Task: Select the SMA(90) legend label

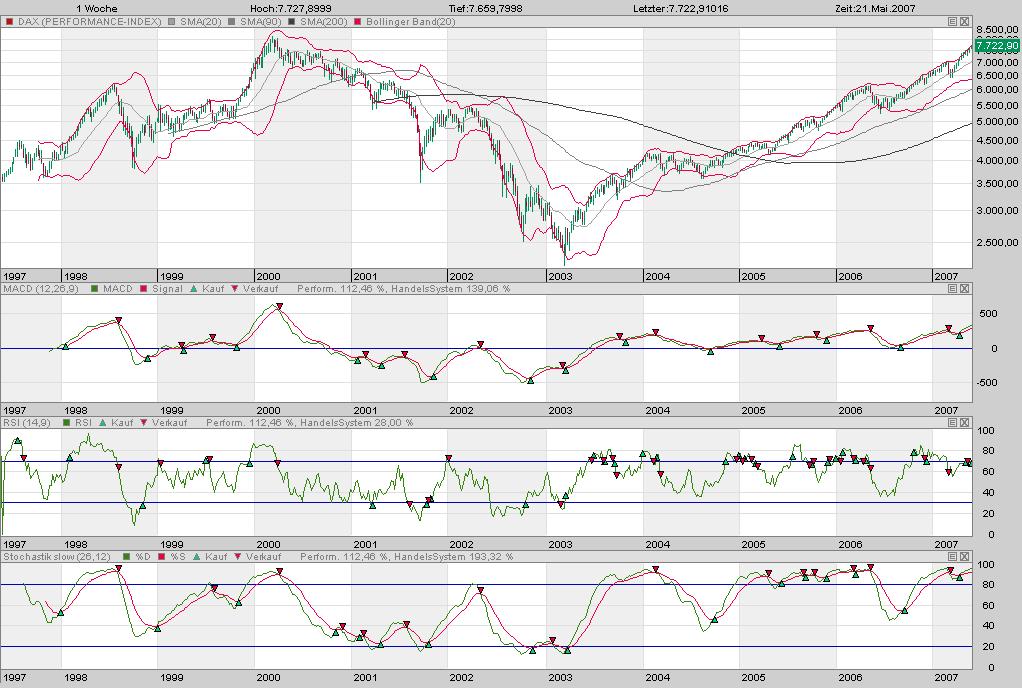Action: click(261, 22)
